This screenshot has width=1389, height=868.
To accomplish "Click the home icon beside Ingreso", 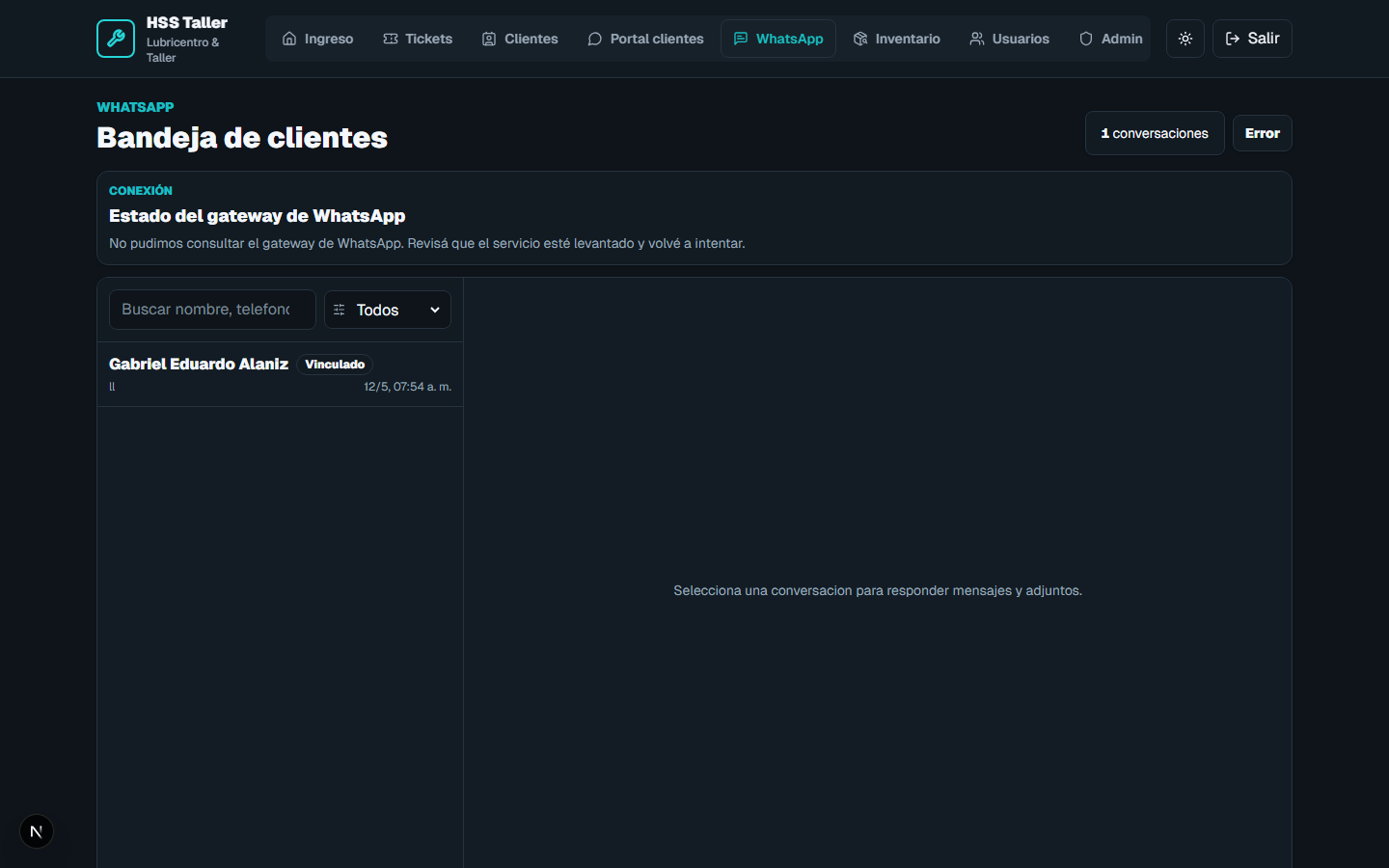I will pos(289,39).
